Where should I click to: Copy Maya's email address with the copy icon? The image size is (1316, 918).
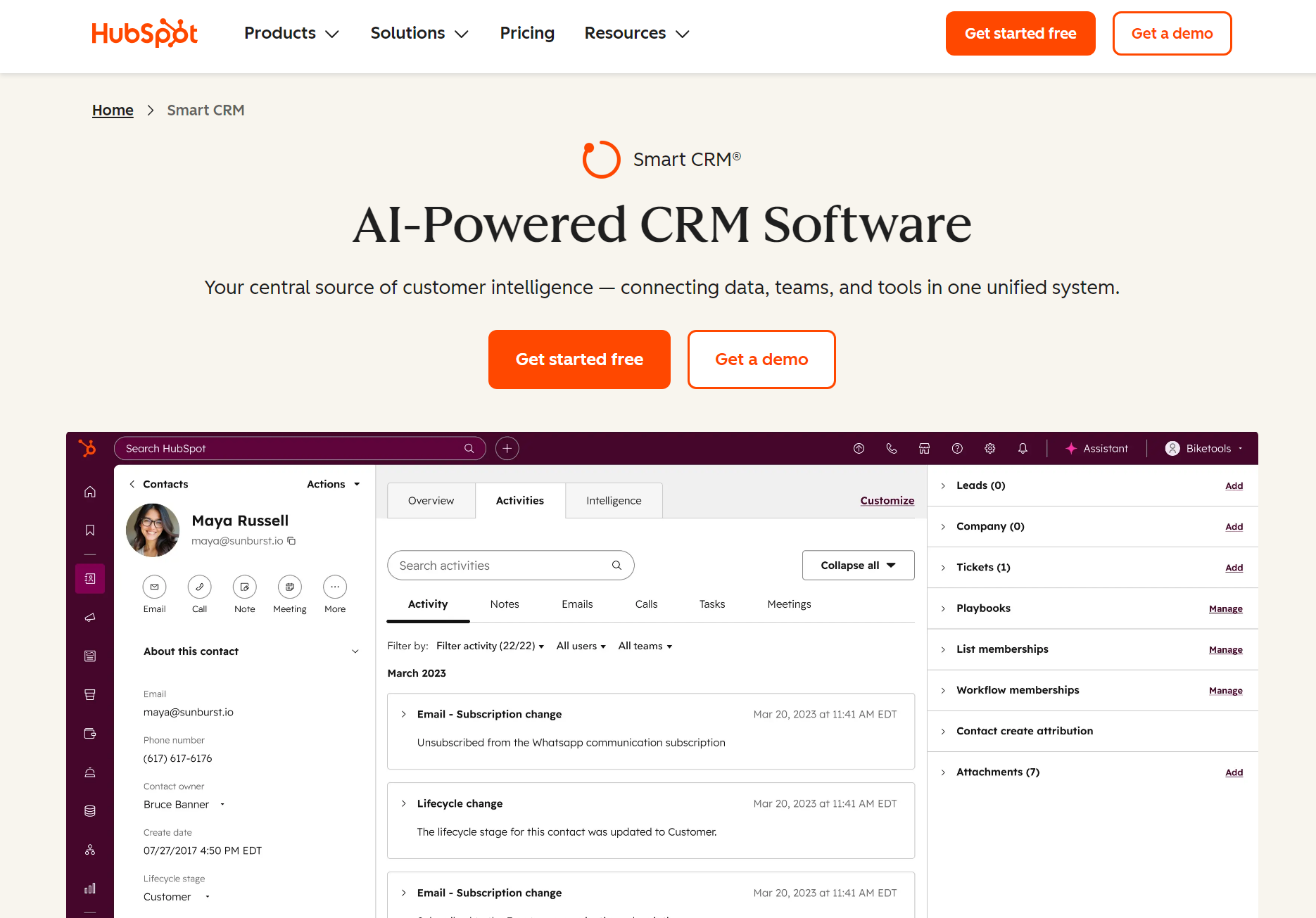291,541
